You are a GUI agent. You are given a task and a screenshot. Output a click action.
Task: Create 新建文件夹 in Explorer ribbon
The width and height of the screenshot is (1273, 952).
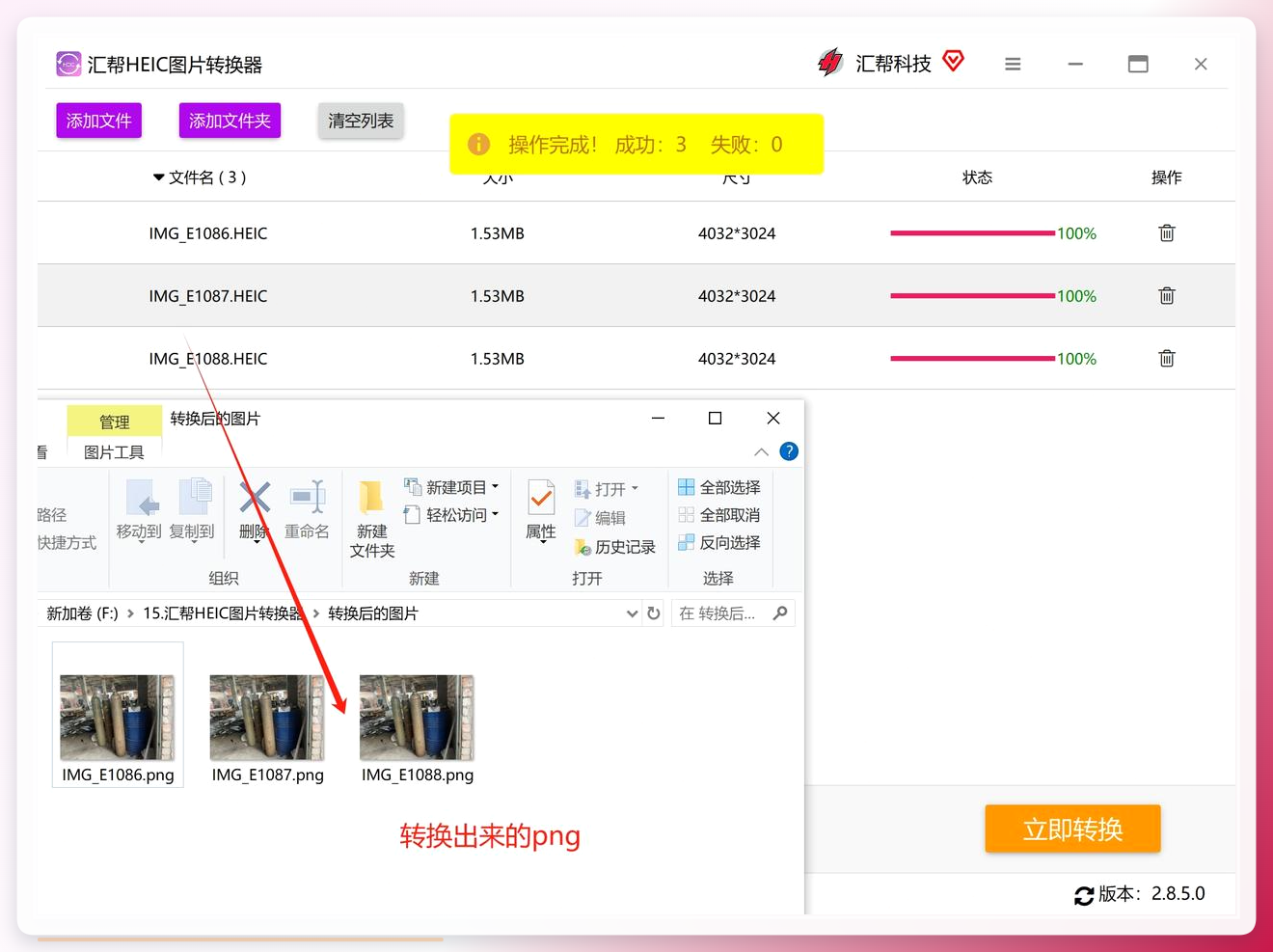coord(372,518)
